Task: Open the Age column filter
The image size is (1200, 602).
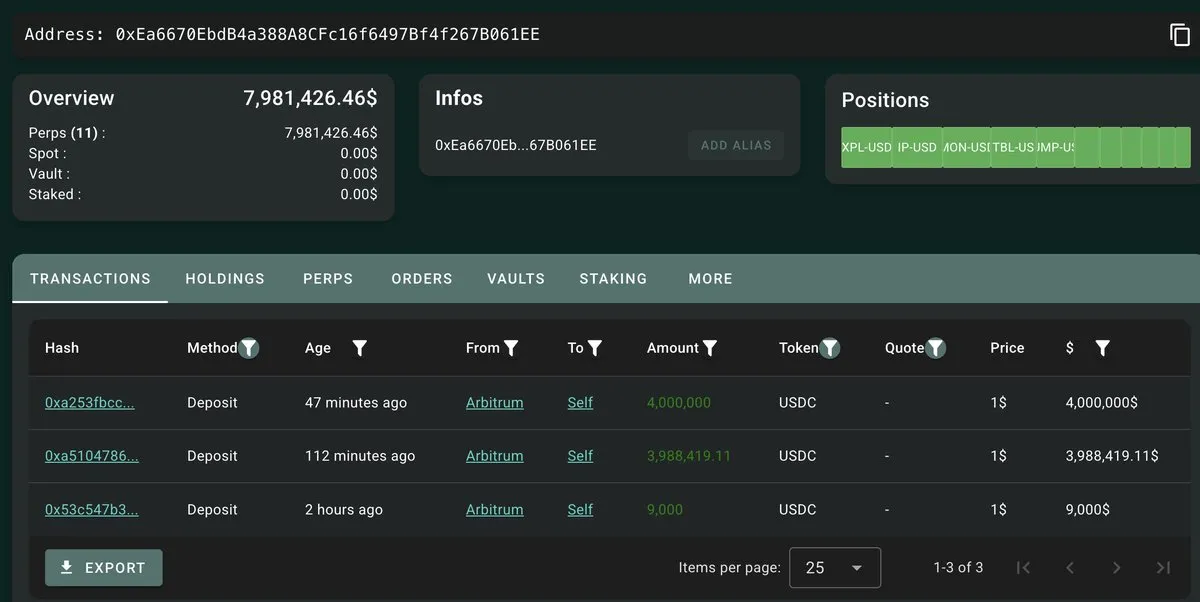Action: [x=360, y=348]
